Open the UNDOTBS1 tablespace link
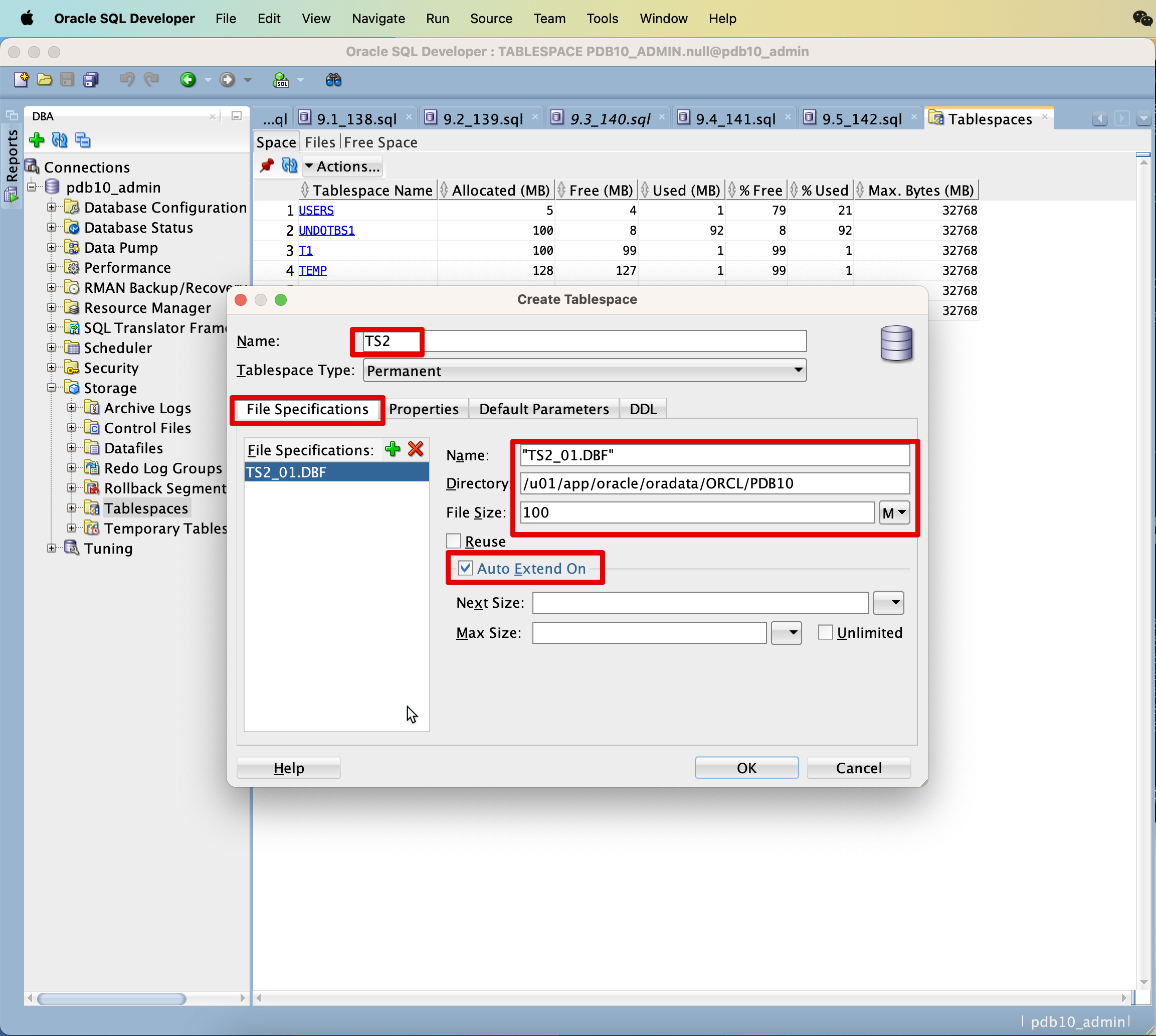1156x1036 pixels. click(326, 230)
